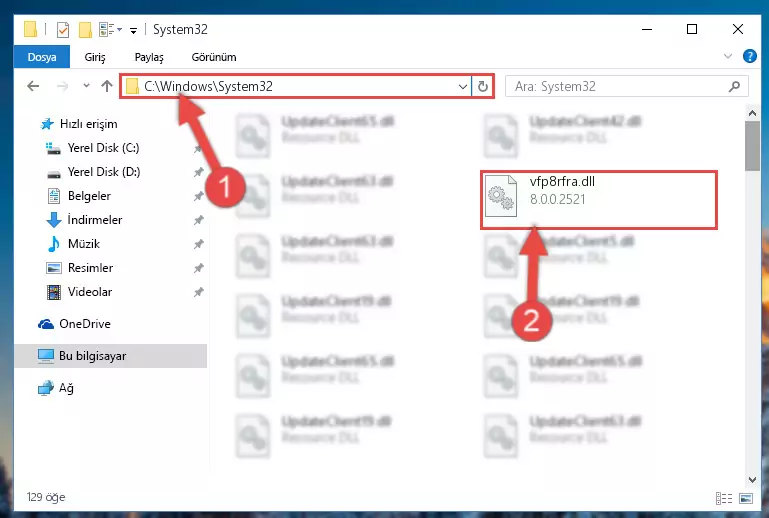This screenshot has width=769, height=518.
Task: Open the recent locations dropdown arrow
Action: pyautogui.click(x=86, y=86)
